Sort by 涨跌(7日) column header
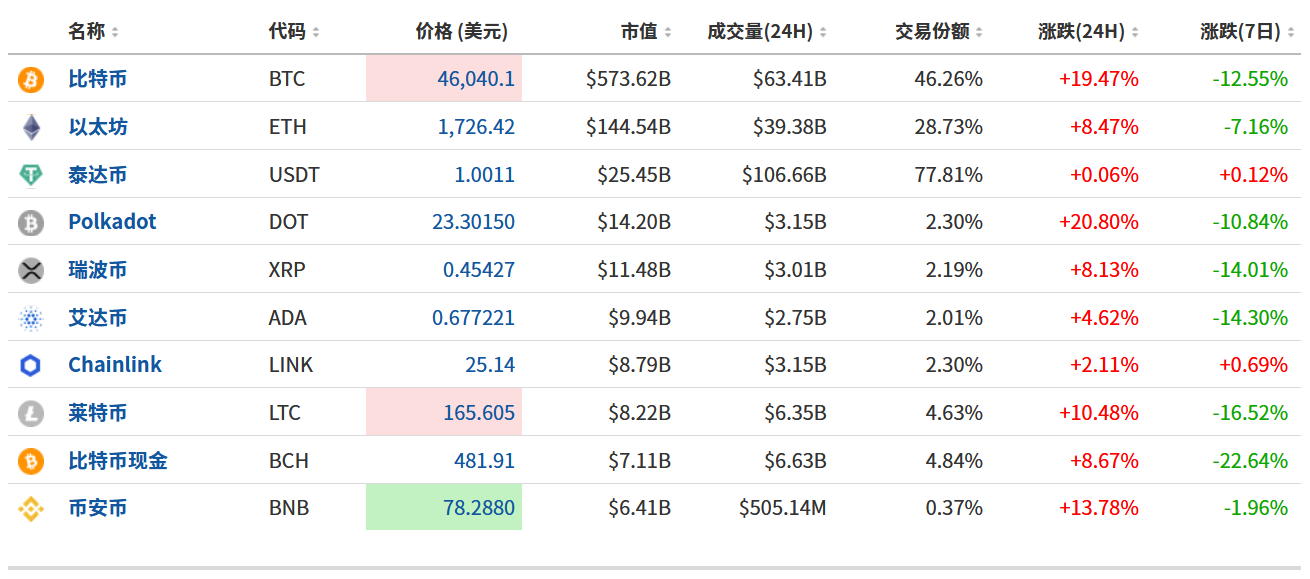 coord(1248,32)
